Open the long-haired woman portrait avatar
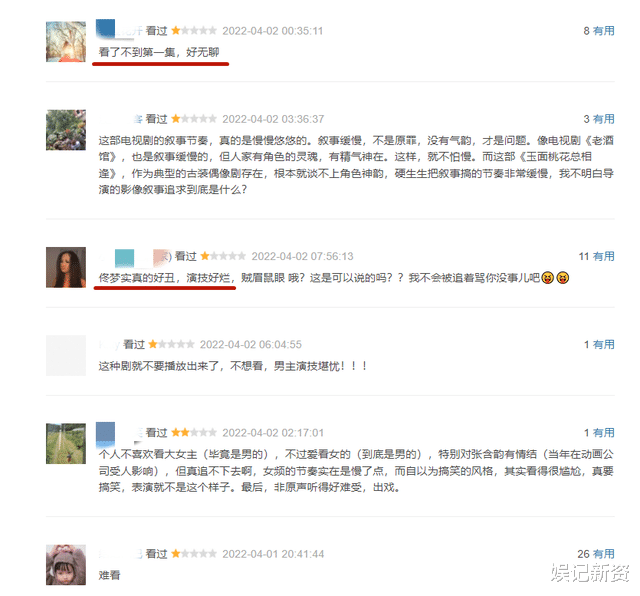 pos(66,267)
